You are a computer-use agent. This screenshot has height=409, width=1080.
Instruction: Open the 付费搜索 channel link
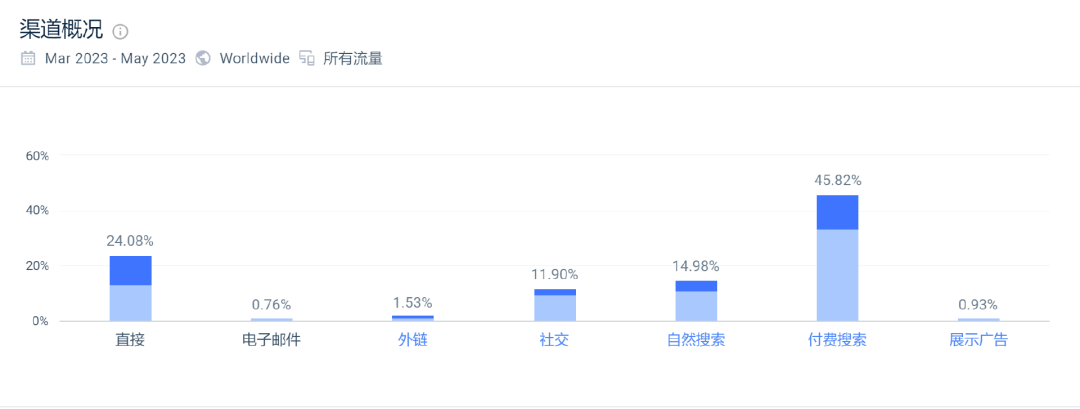point(837,340)
